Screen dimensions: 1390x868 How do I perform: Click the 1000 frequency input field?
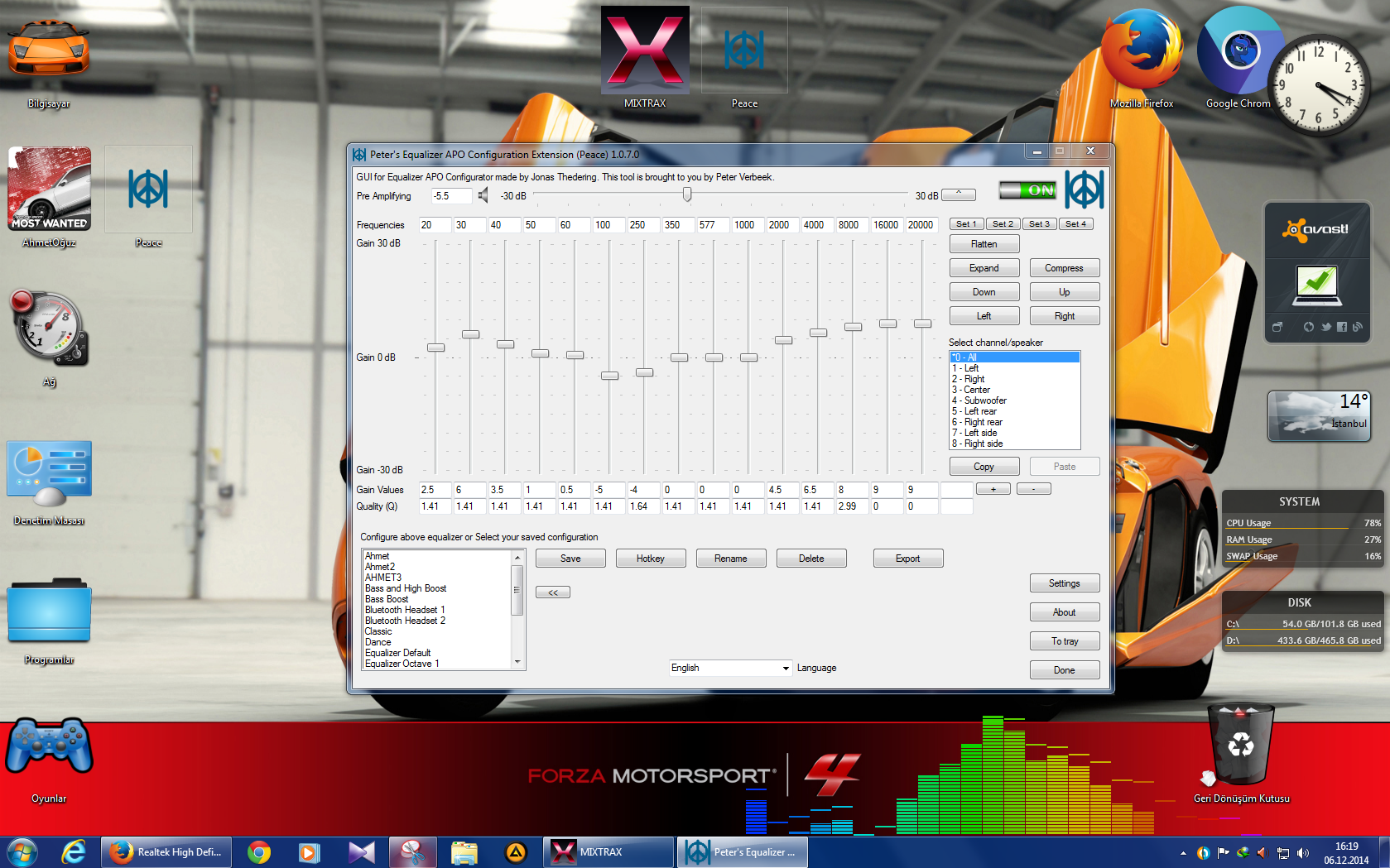748,225
